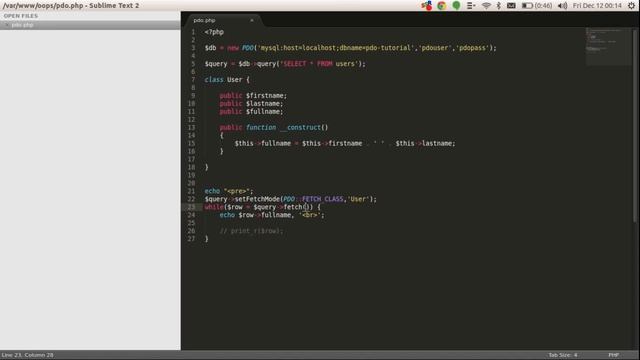The width and height of the screenshot is (640, 360).
Task: Click the green Hangouts tray icon
Action: pyautogui.click(x=456, y=6)
